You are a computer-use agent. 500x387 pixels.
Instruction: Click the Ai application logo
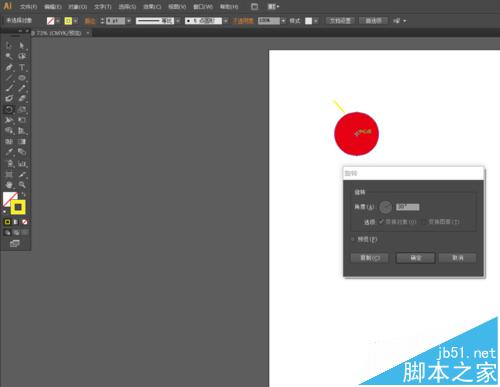[7, 6]
